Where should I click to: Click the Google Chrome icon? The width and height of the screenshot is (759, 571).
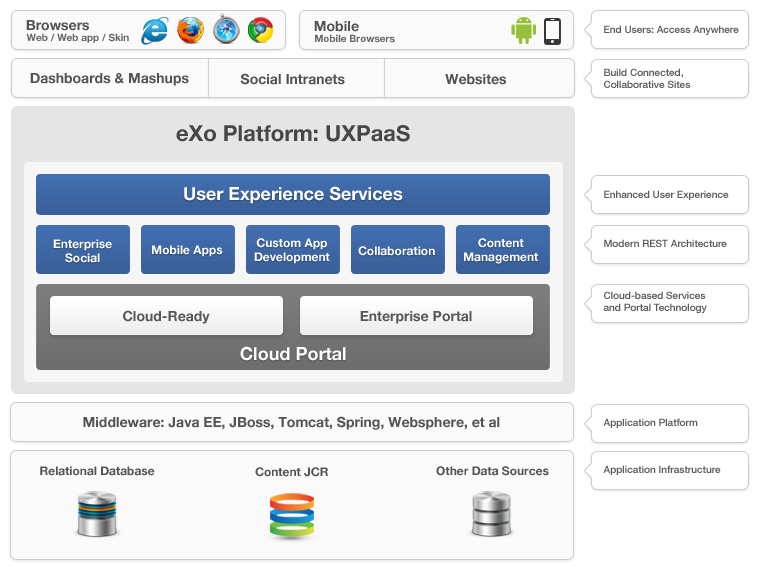260,30
